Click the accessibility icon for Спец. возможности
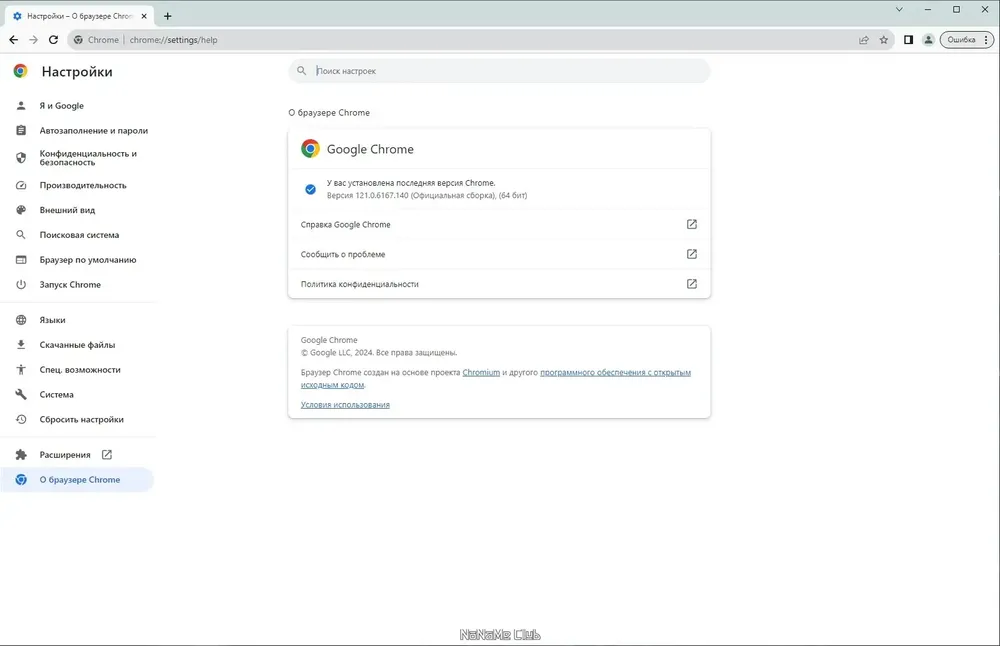Screen dimensions: 1000x646 [21, 370]
